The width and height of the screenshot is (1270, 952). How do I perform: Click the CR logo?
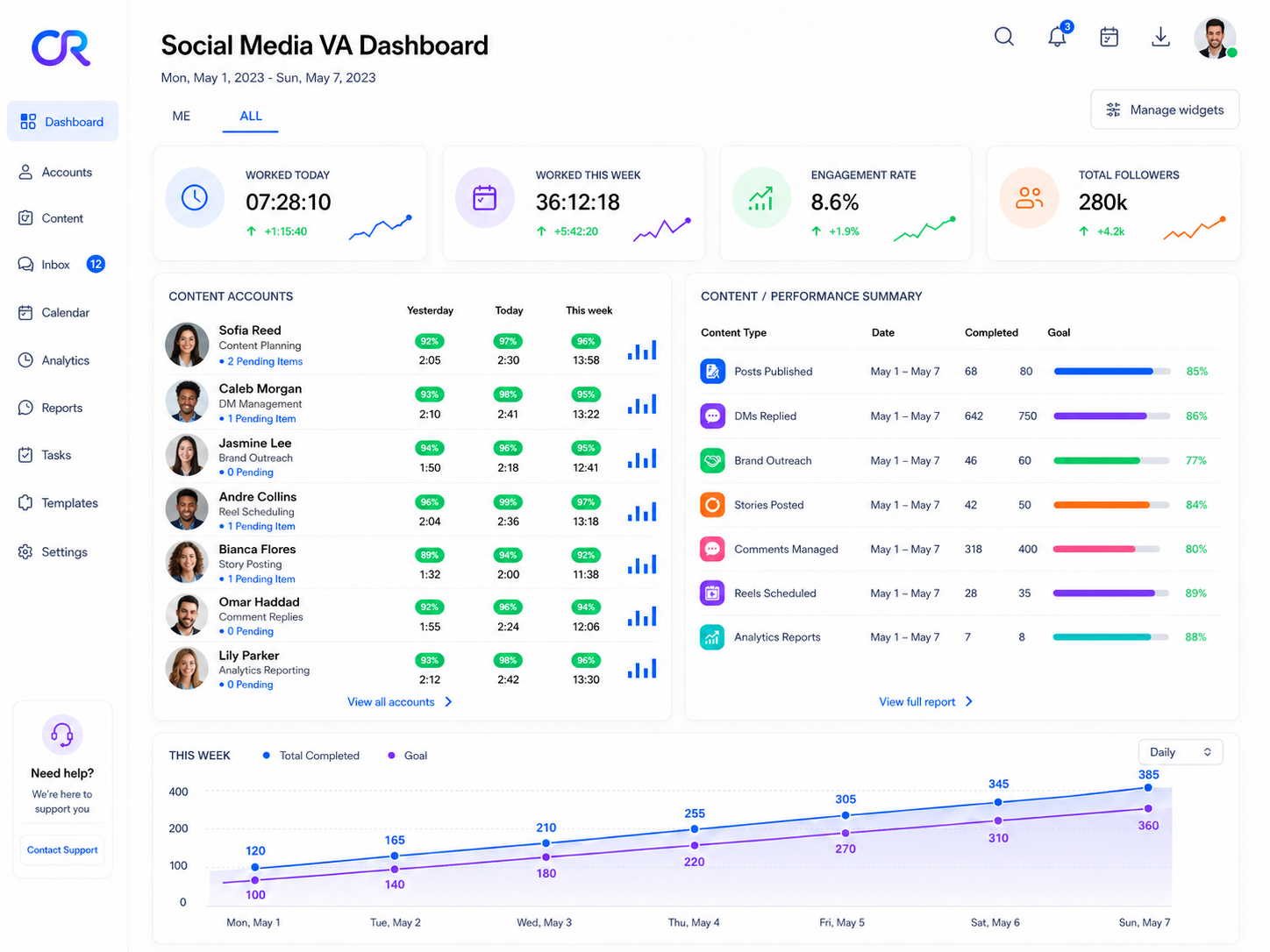click(61, 48)
